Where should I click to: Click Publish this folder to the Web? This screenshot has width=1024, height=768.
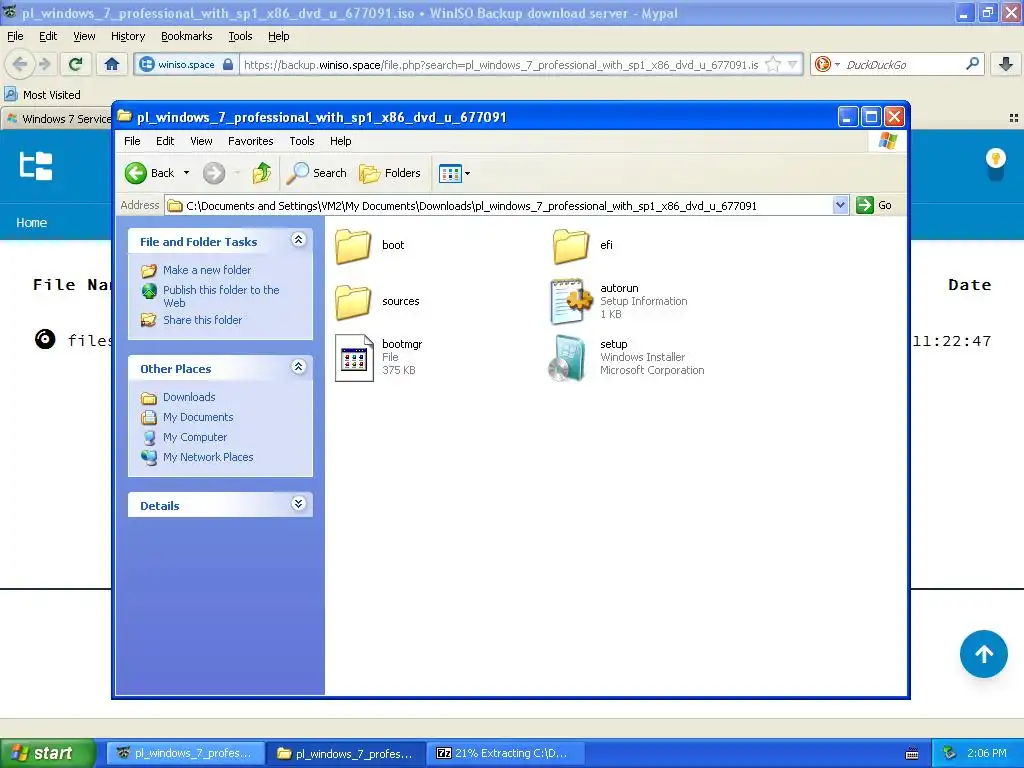point(221,296)
